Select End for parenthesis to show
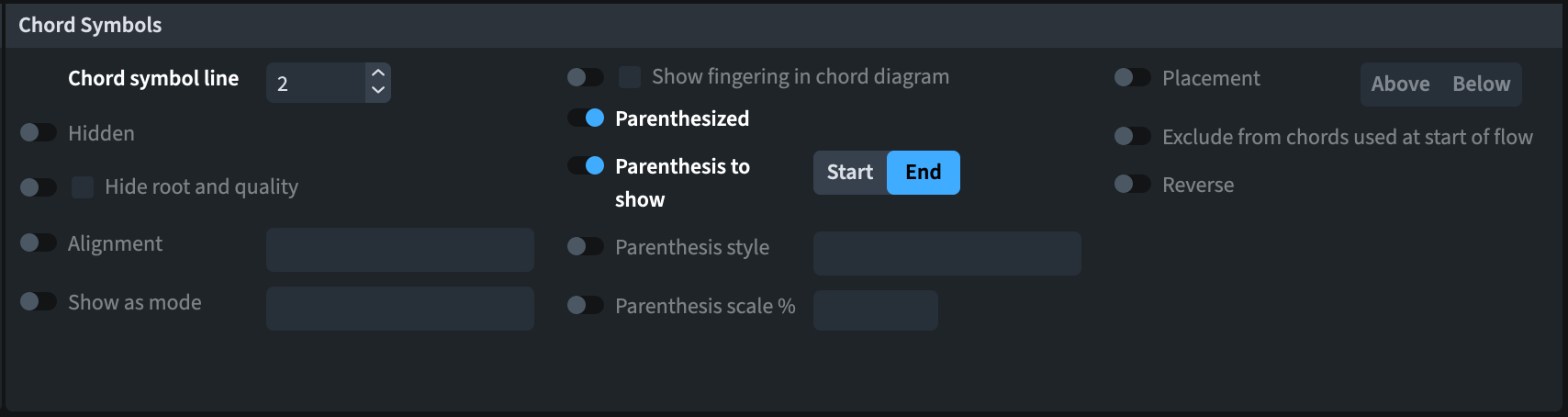The width and height of the screenshot is (1568, 417). [923, 173]
